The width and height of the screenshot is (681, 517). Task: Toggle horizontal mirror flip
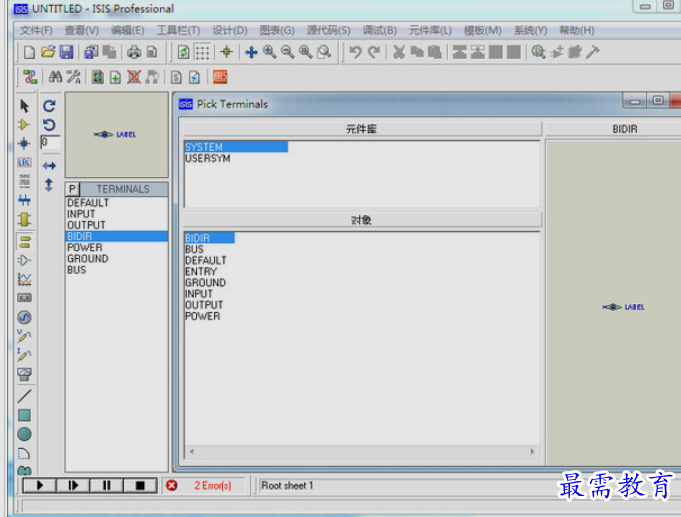pyautogui.click(x=49, y=166)
